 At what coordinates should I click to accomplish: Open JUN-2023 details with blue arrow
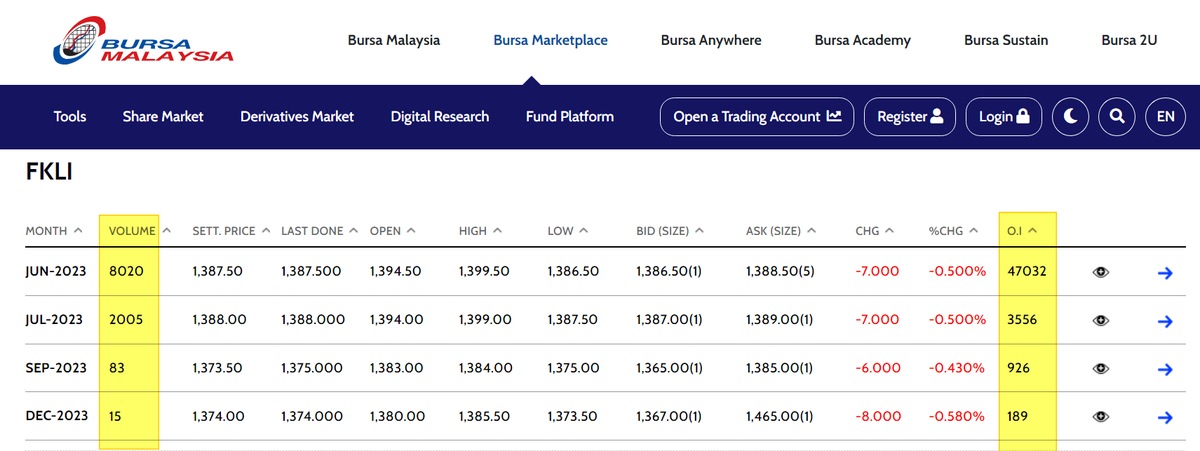point(1164,272)
